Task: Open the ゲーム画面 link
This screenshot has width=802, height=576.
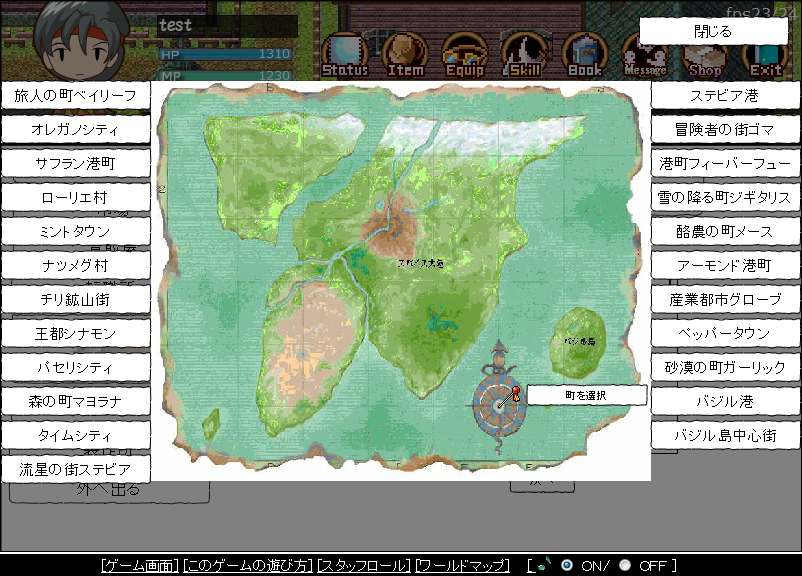Action: 140,566
